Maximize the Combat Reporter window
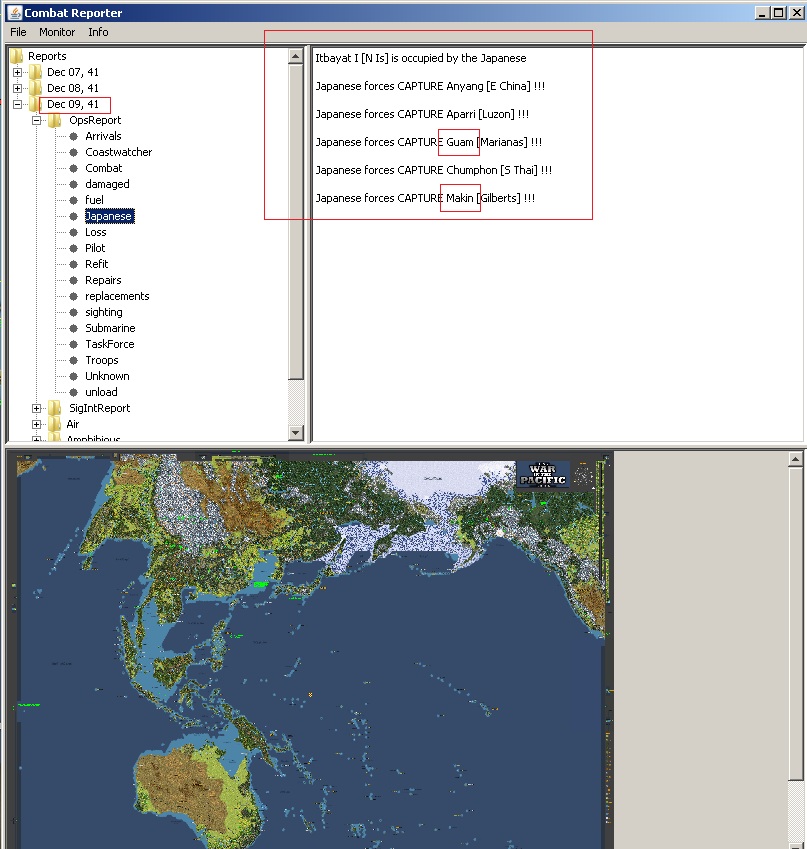The height and width of the screenshot is (849, 807). (779, 12)
